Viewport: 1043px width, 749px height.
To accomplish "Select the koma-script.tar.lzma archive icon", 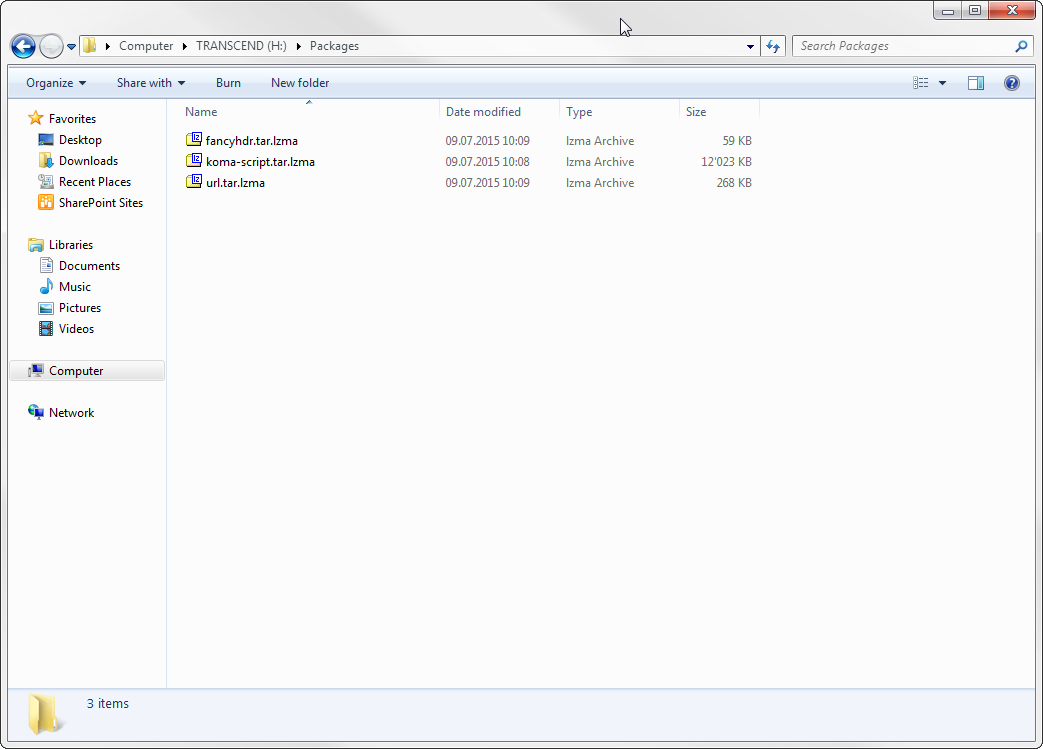I will [x=194, y=161].
